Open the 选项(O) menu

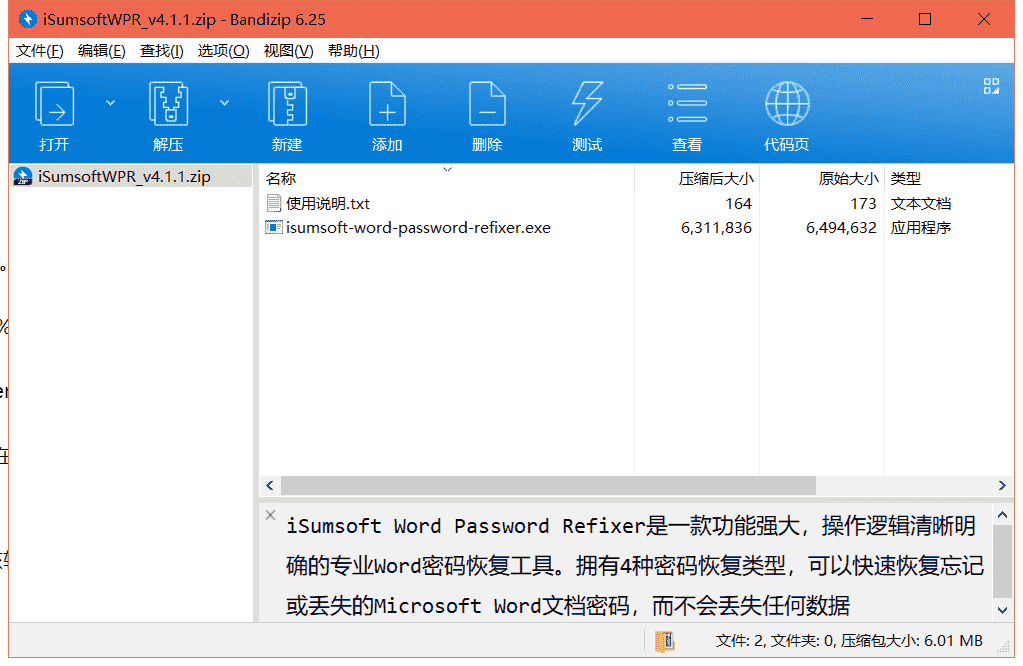click(223, 51)
